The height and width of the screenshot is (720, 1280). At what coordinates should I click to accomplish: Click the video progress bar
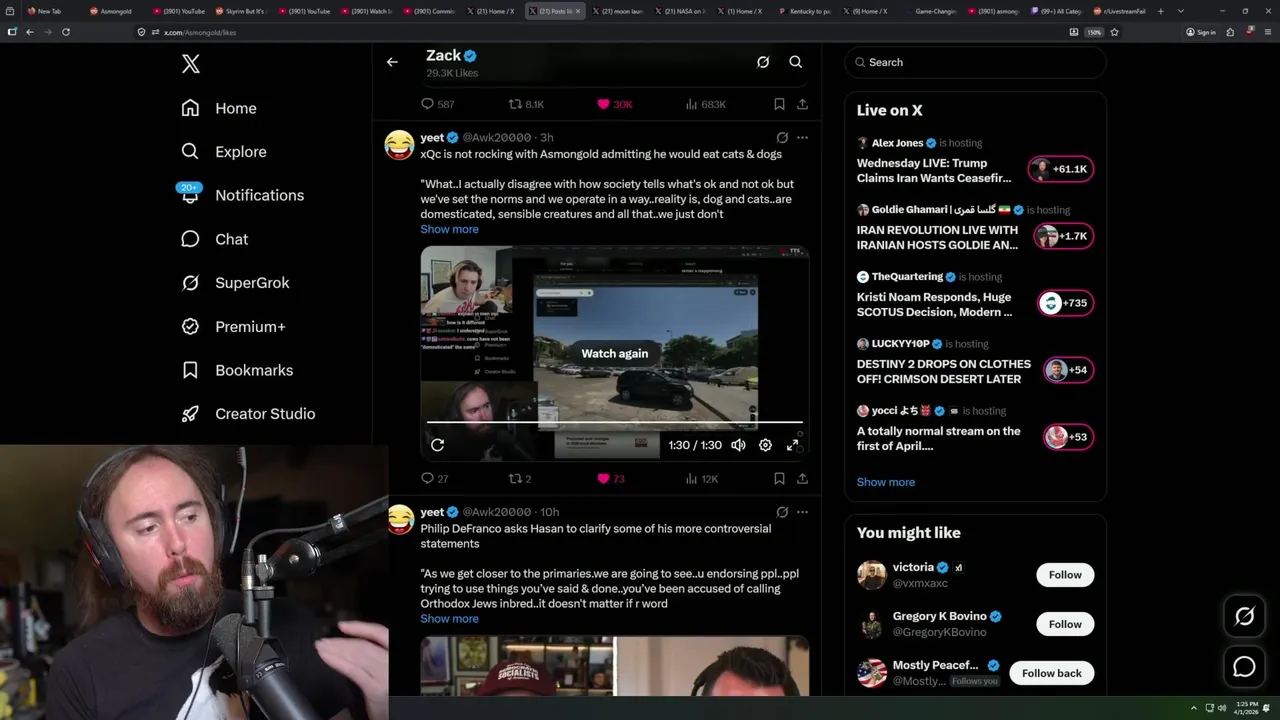tap(615, 423)
